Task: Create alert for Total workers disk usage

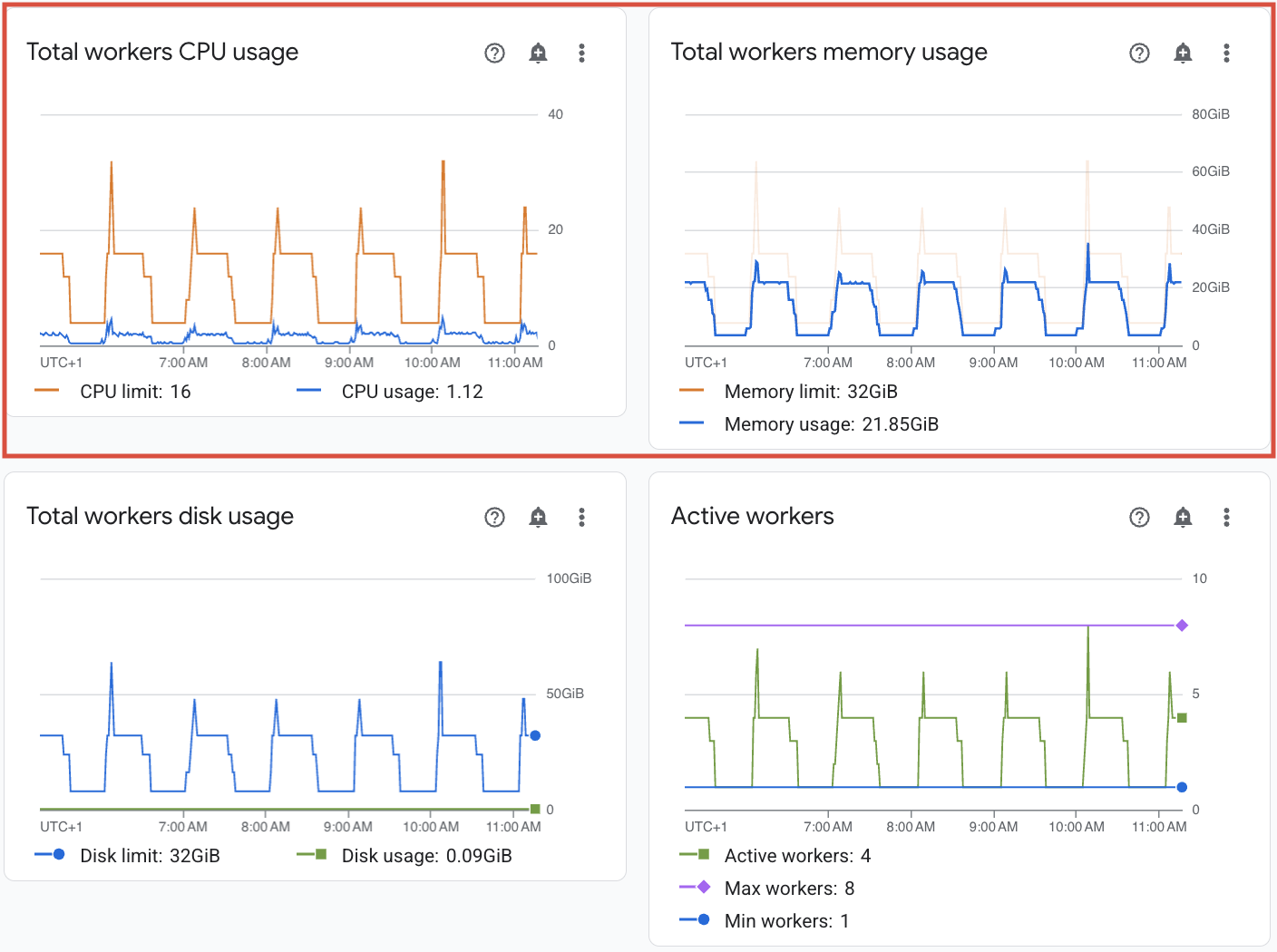Action: pos(538,518)
